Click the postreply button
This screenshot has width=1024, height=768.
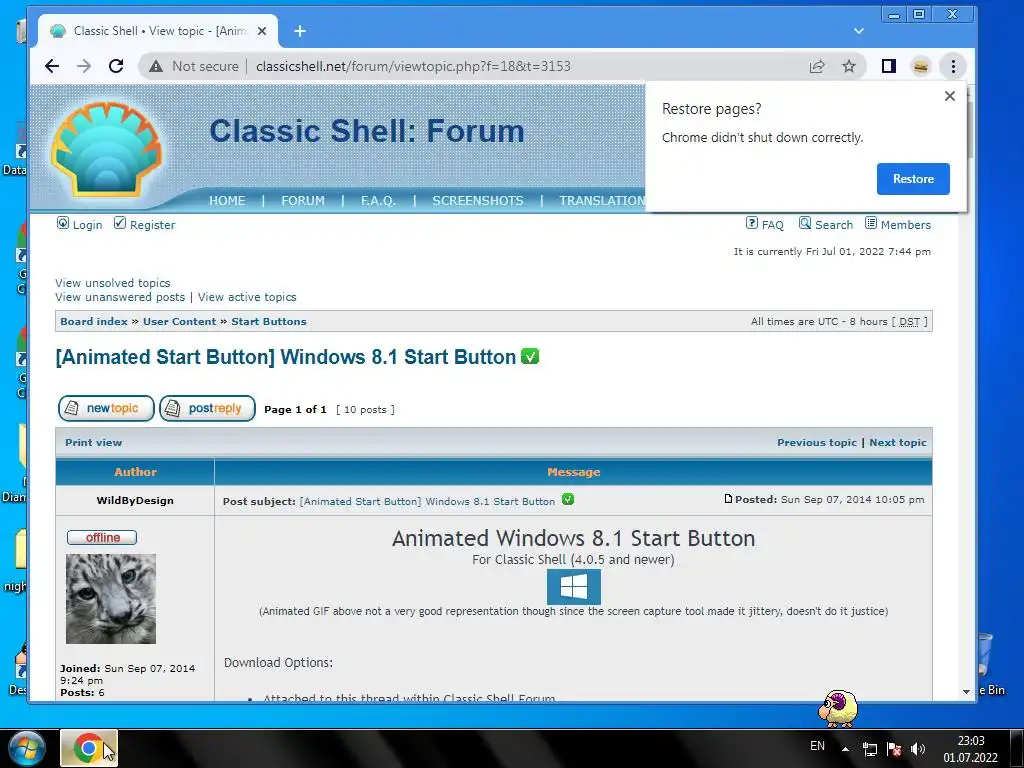(208, 408)
